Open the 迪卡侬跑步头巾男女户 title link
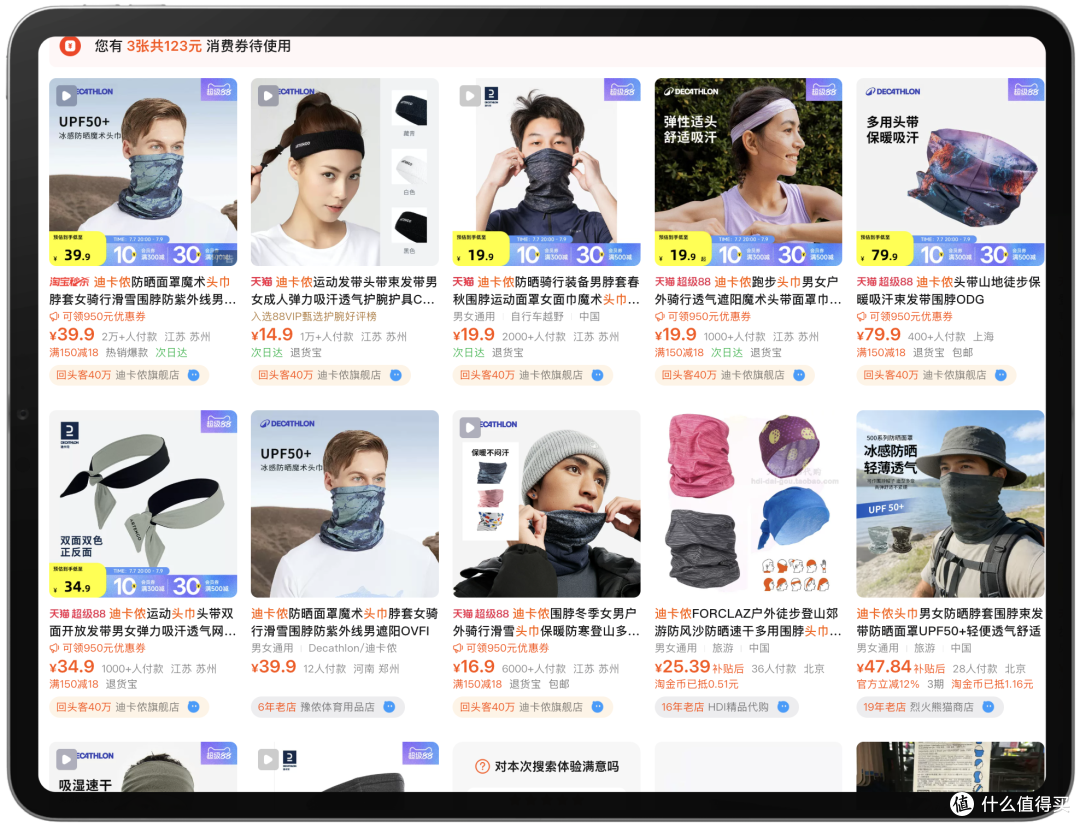The height and width of the screenshot is (827, 1080). [x=748, y=291]
